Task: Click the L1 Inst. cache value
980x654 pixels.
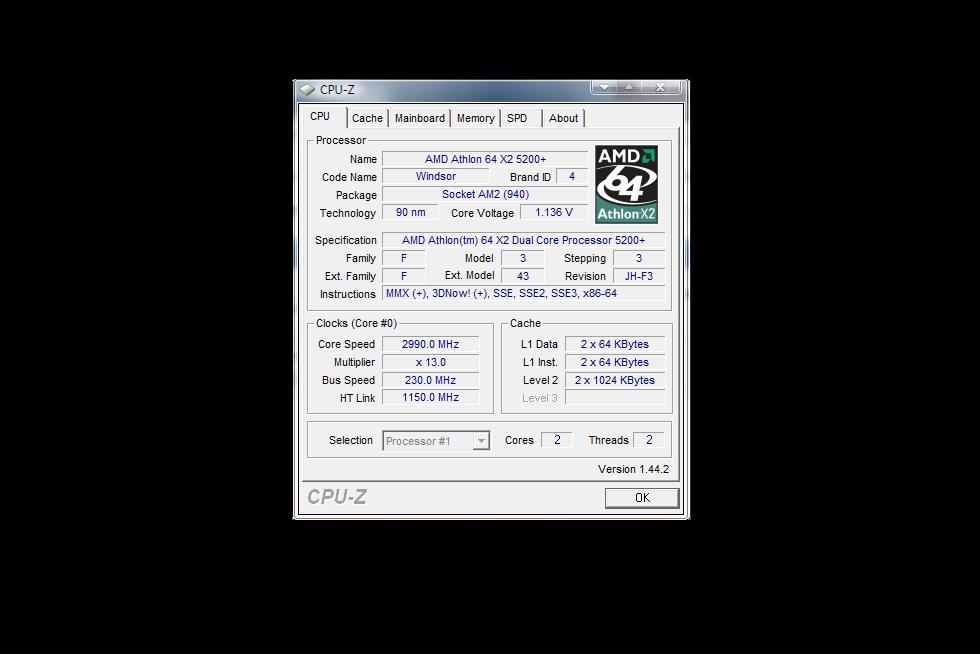Action: [x=615, y=362]
